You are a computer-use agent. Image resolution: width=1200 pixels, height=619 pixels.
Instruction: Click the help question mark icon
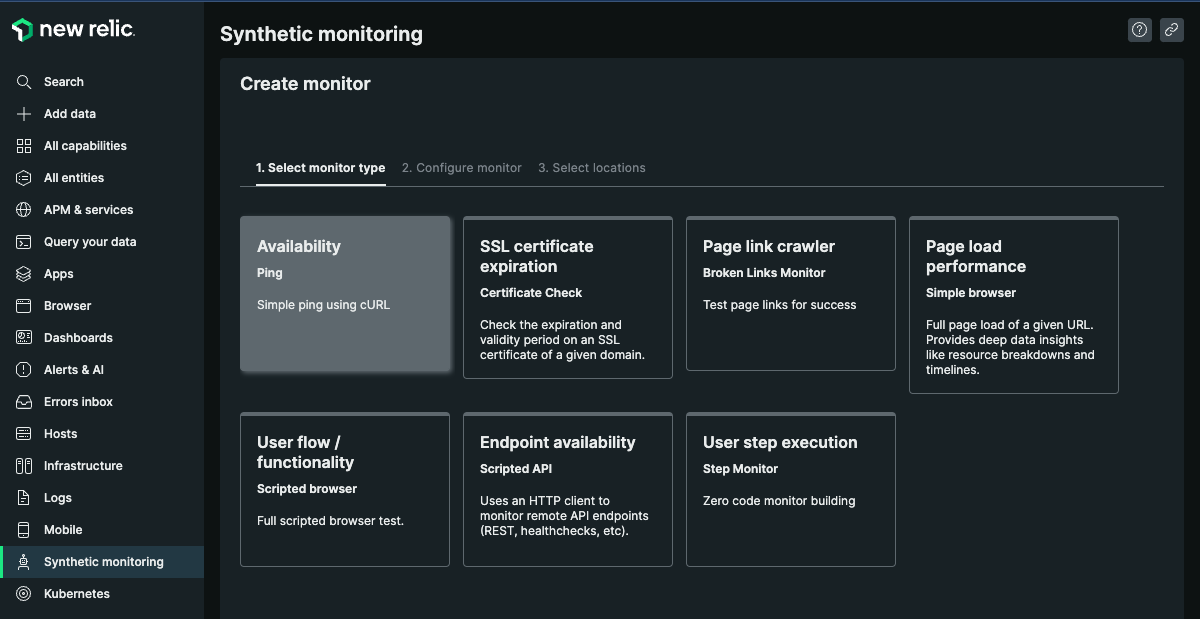pyautogui.click(x=1140, y=30)
